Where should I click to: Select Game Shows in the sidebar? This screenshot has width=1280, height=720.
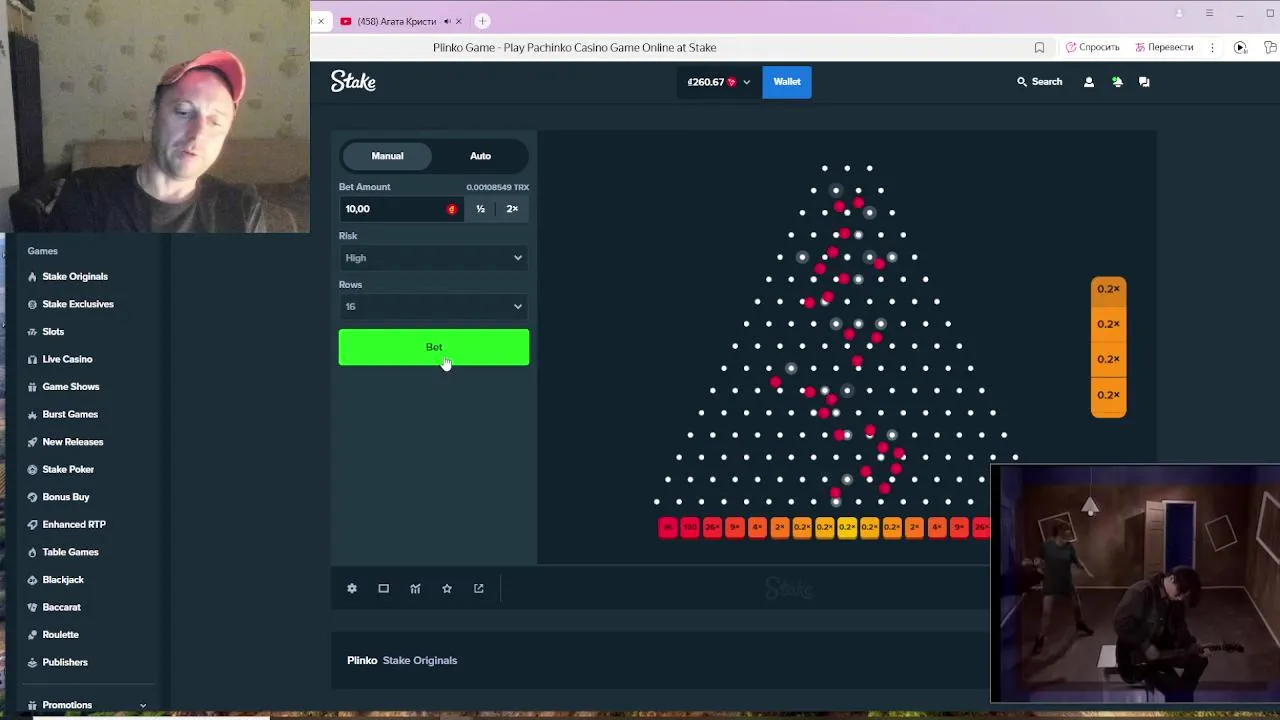pos(71,386)
